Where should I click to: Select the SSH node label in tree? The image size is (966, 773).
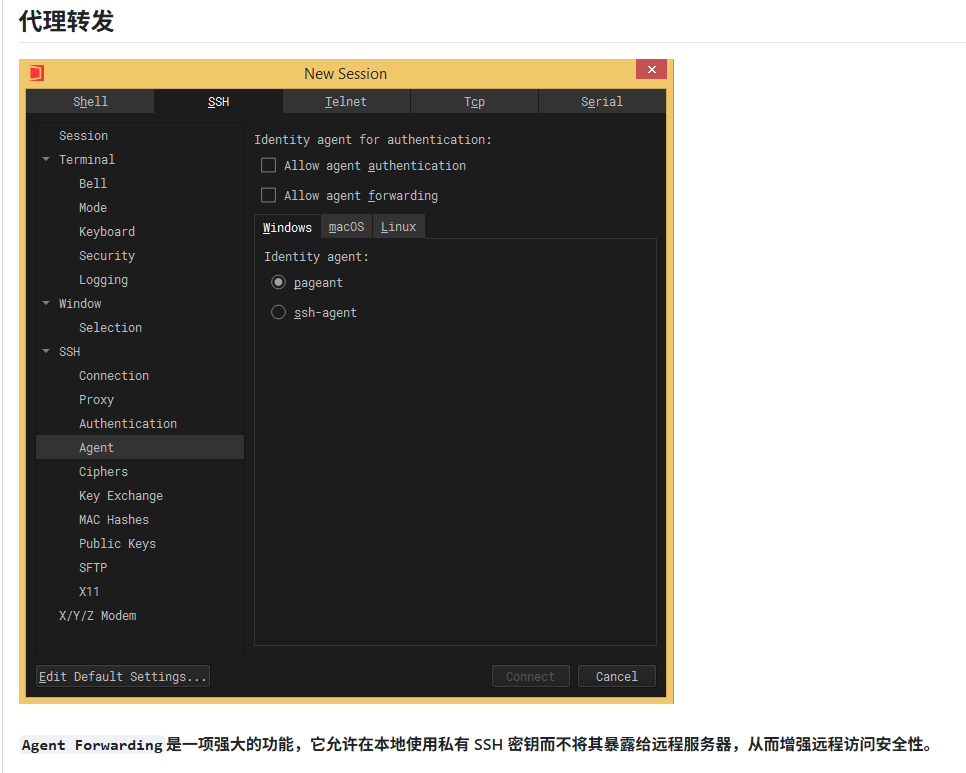pos(70,352)
